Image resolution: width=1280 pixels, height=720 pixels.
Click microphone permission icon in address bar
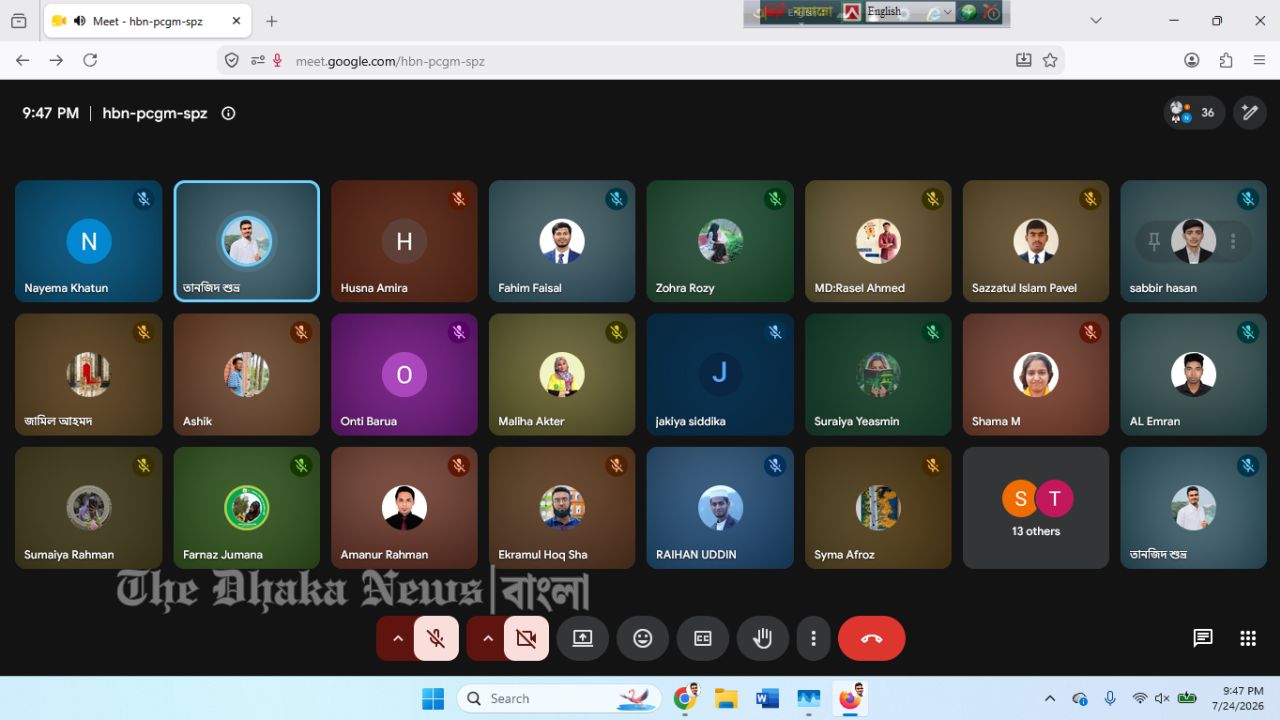(277, 61)
